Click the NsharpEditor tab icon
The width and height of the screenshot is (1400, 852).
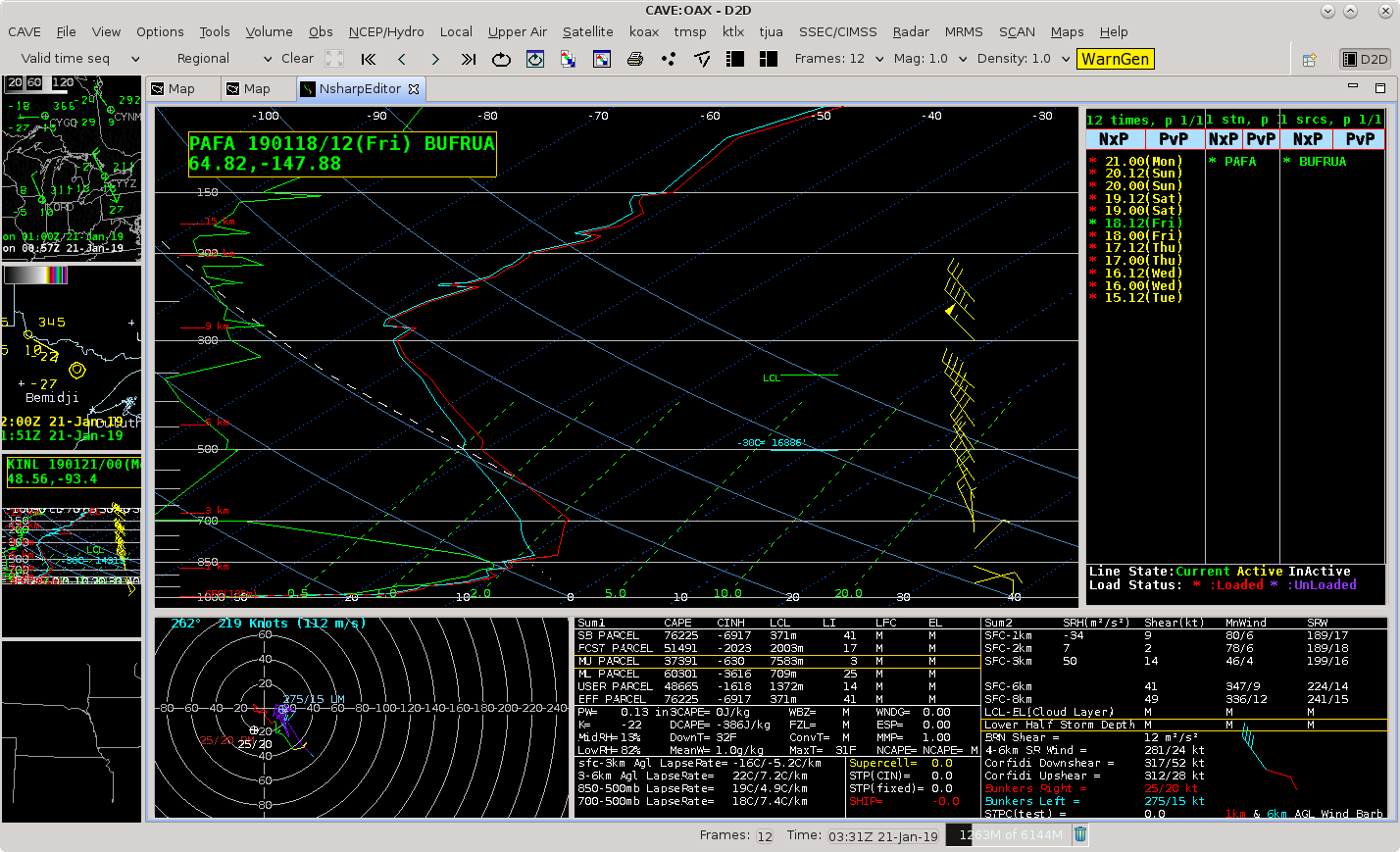(x=308, y=88)
